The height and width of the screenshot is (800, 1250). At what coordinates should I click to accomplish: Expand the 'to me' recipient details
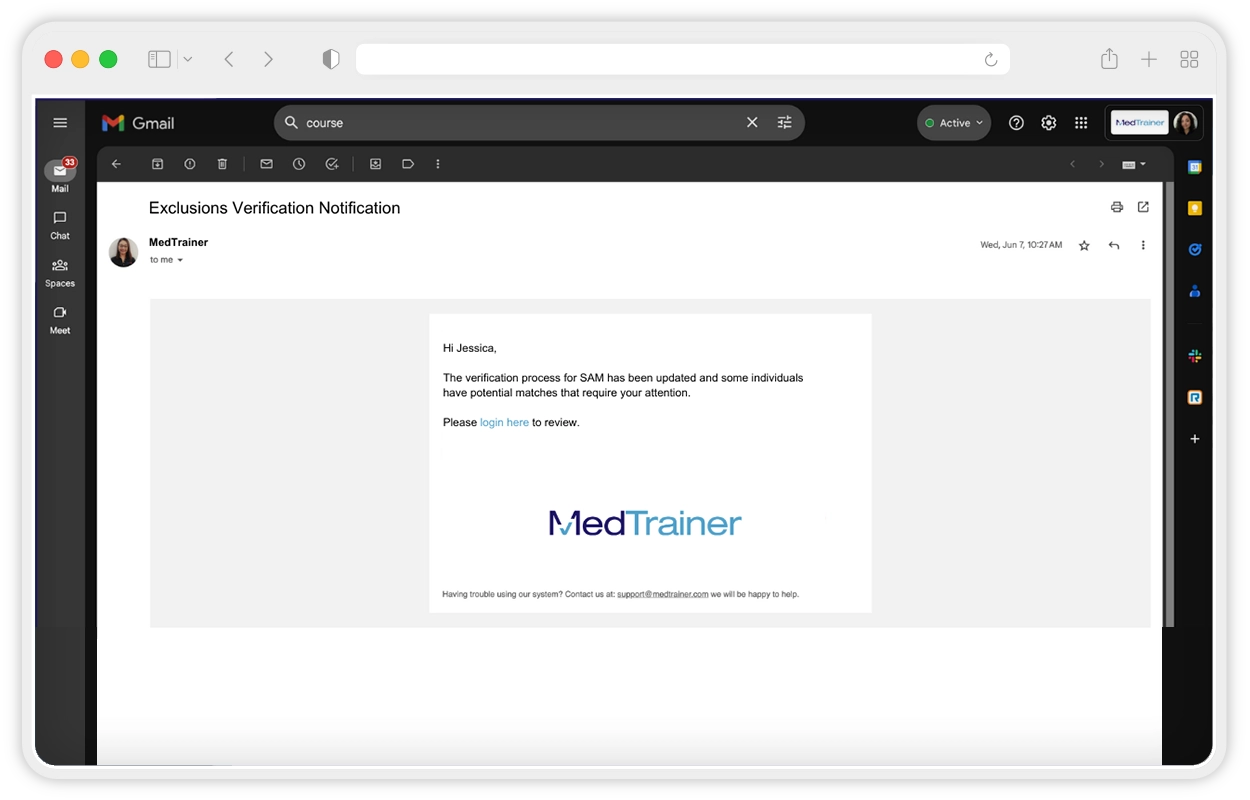pos(180,260)
